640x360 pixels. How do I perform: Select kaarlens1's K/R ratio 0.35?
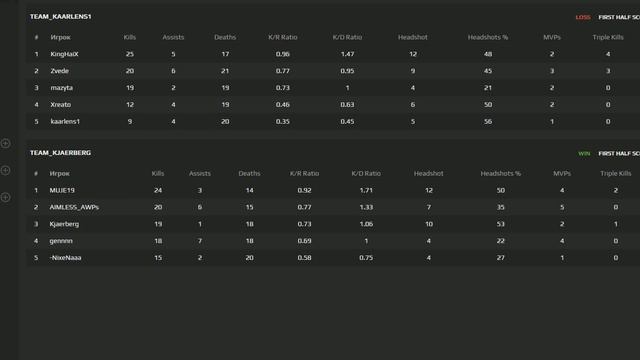click(282, 121)
